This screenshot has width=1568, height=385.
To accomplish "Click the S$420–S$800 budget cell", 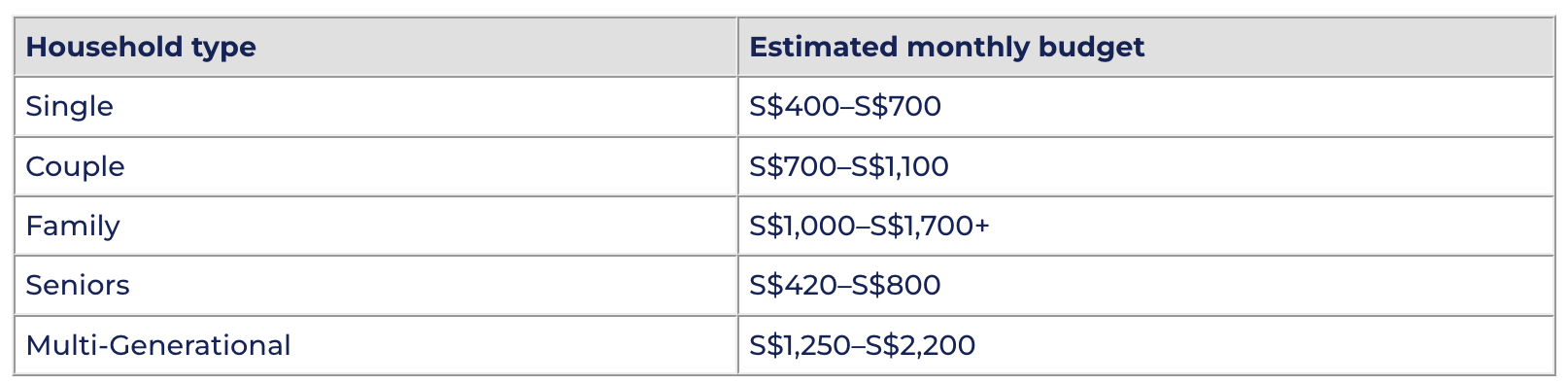I will pos(1146,286).
